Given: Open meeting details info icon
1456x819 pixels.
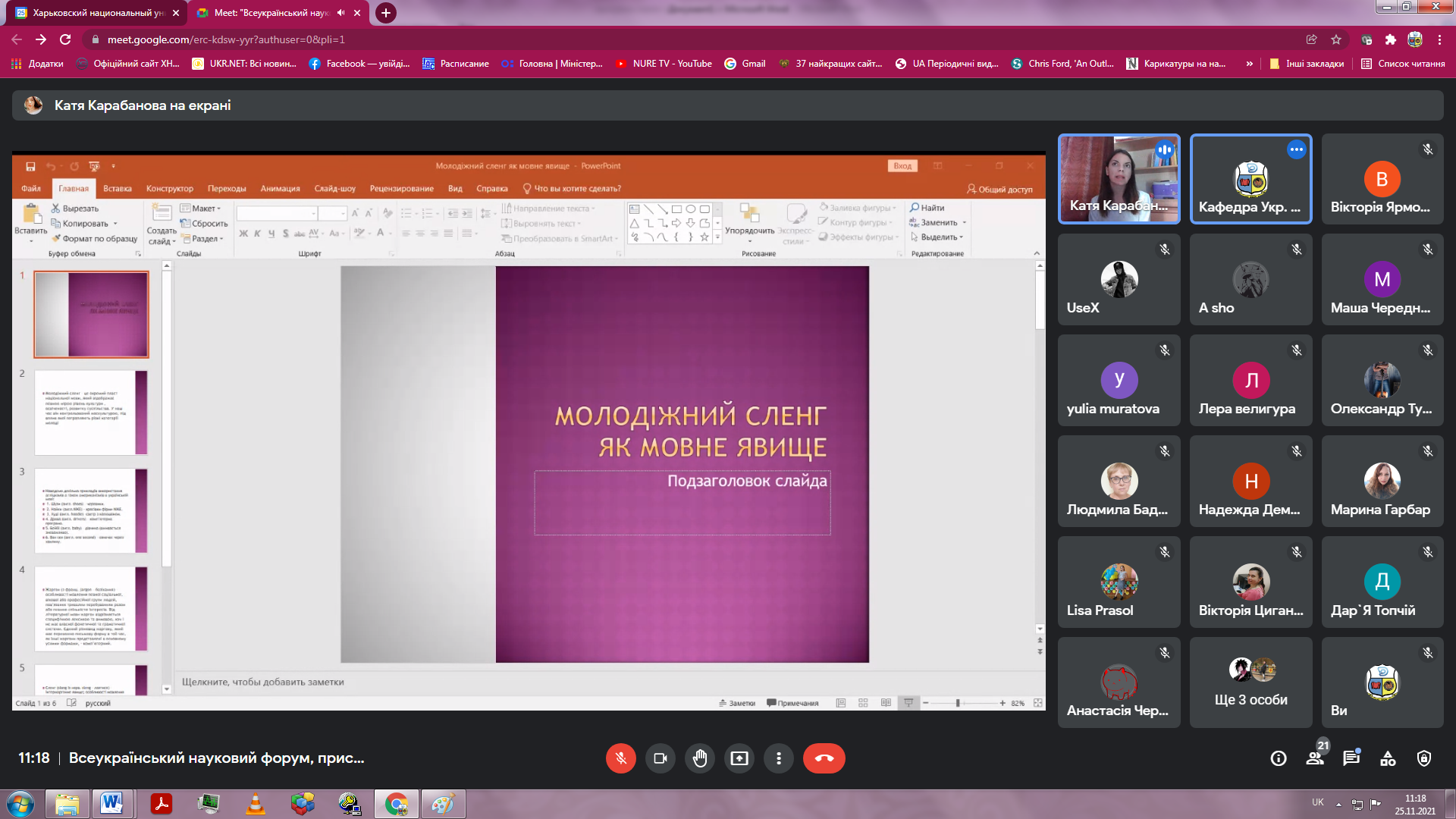Looking at the screenshot, I should tap(1279, 758).
